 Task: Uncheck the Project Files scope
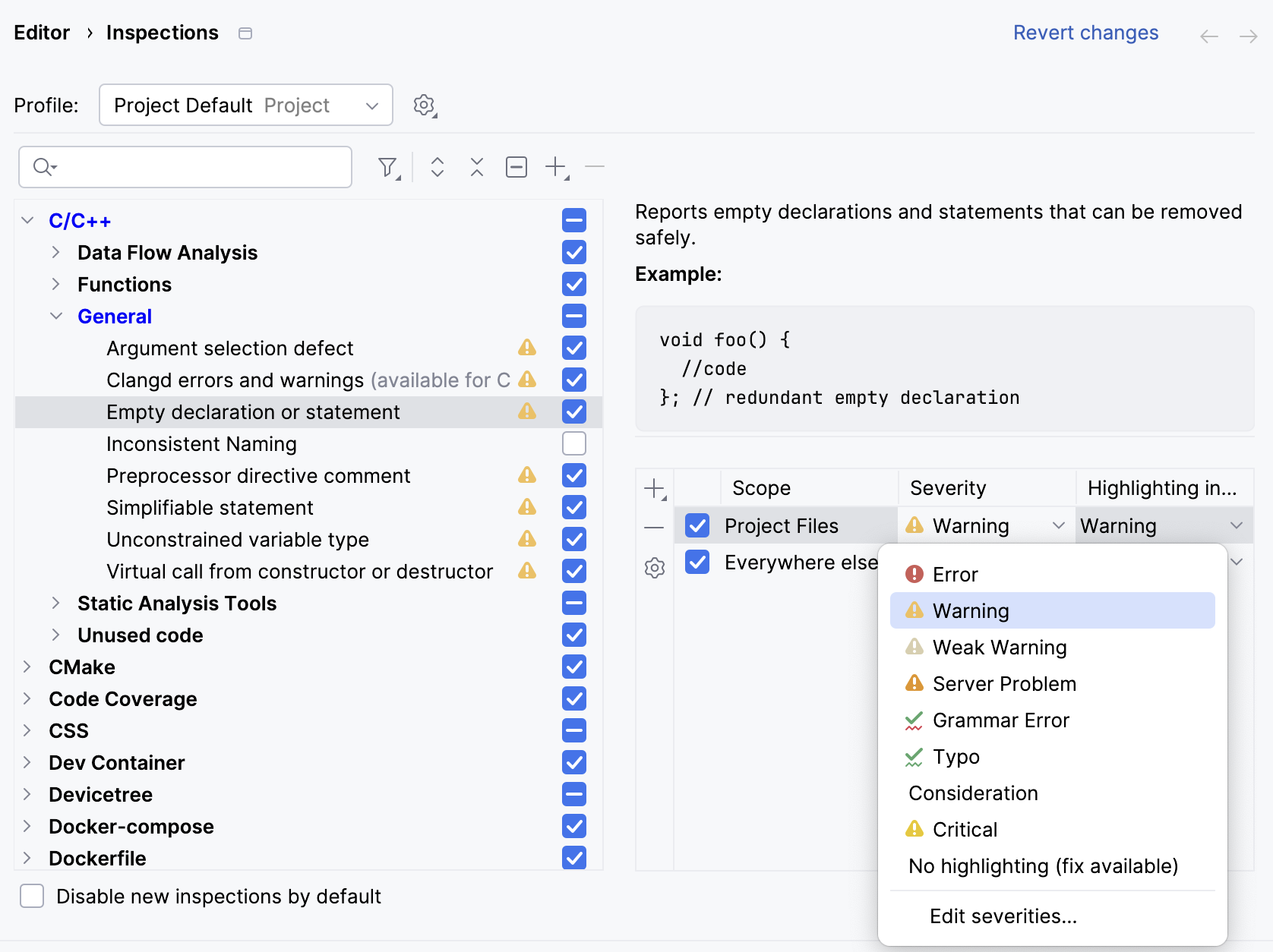coord(696,525)
